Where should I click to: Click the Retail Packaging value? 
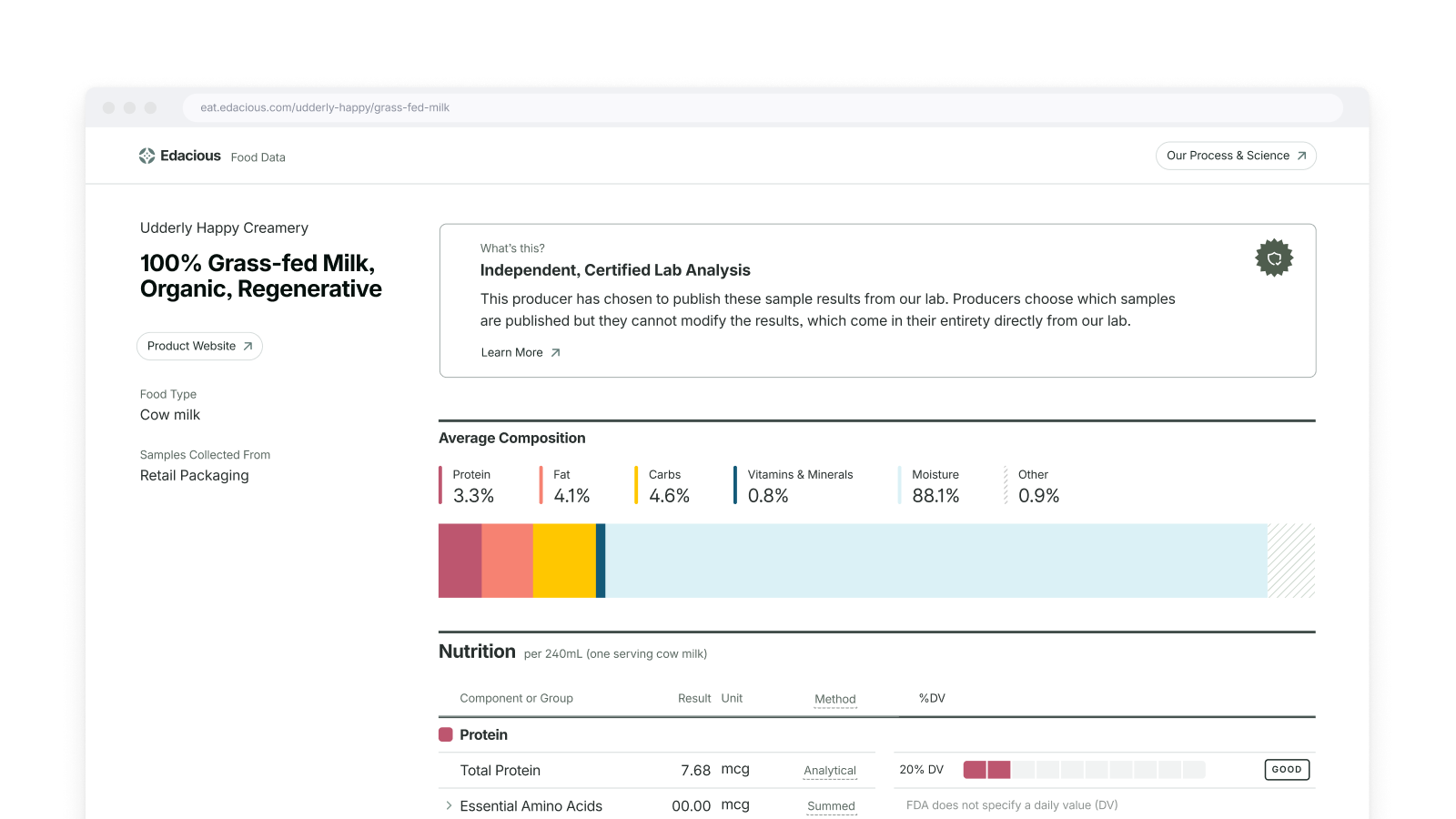click(194, 476)
